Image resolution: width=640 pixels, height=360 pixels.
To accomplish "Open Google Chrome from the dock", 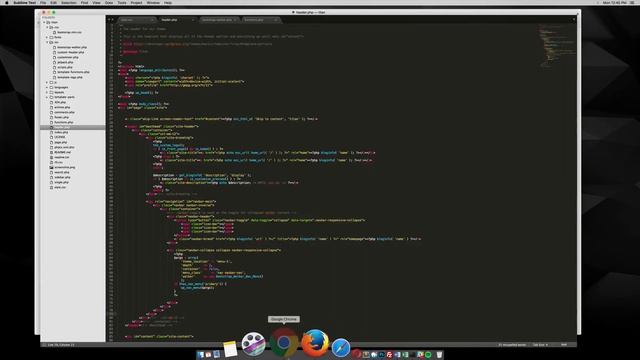I will click(284, 343).
